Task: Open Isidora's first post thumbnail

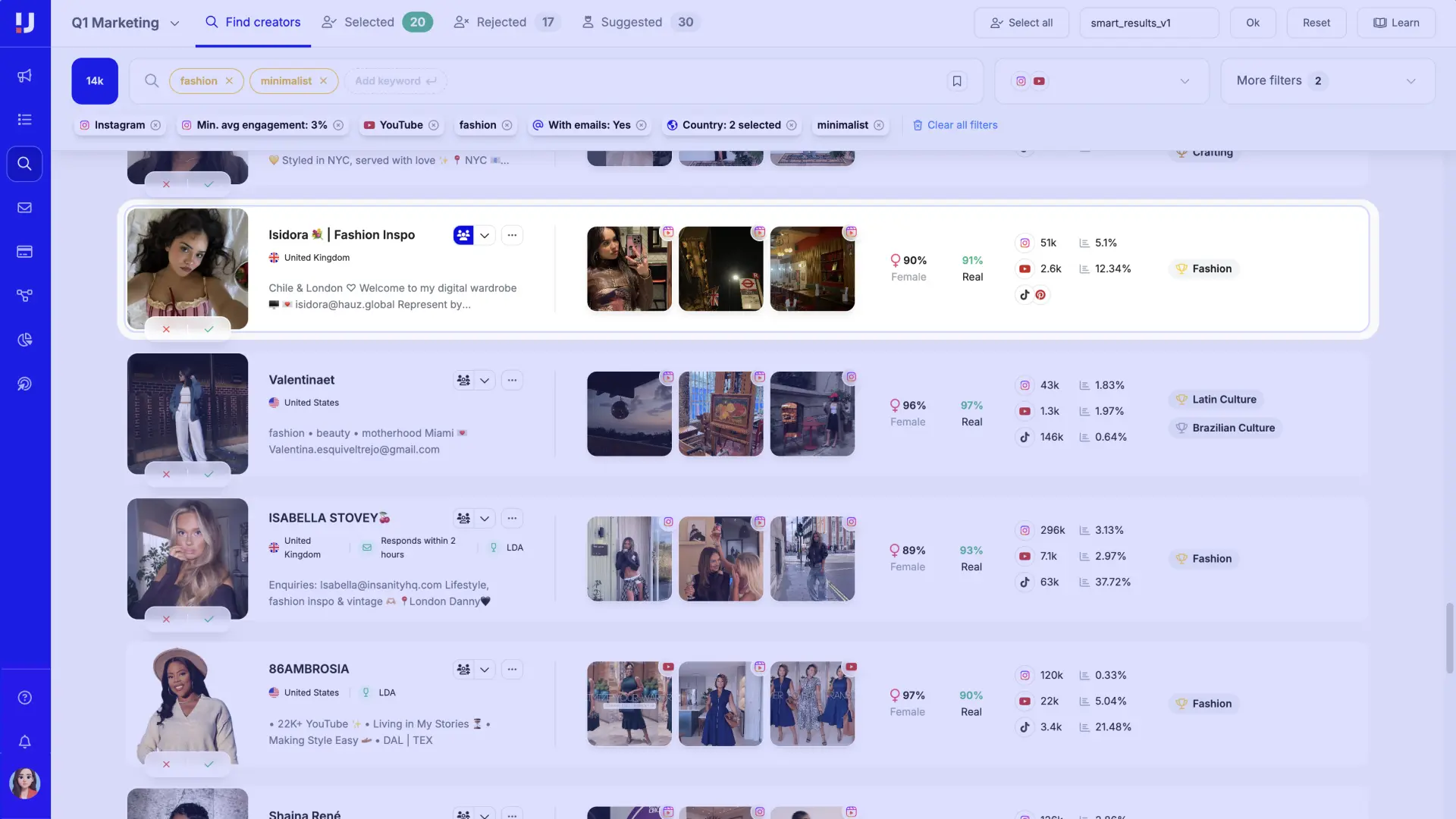Action: pyautogui.click(x=629, y=268)
